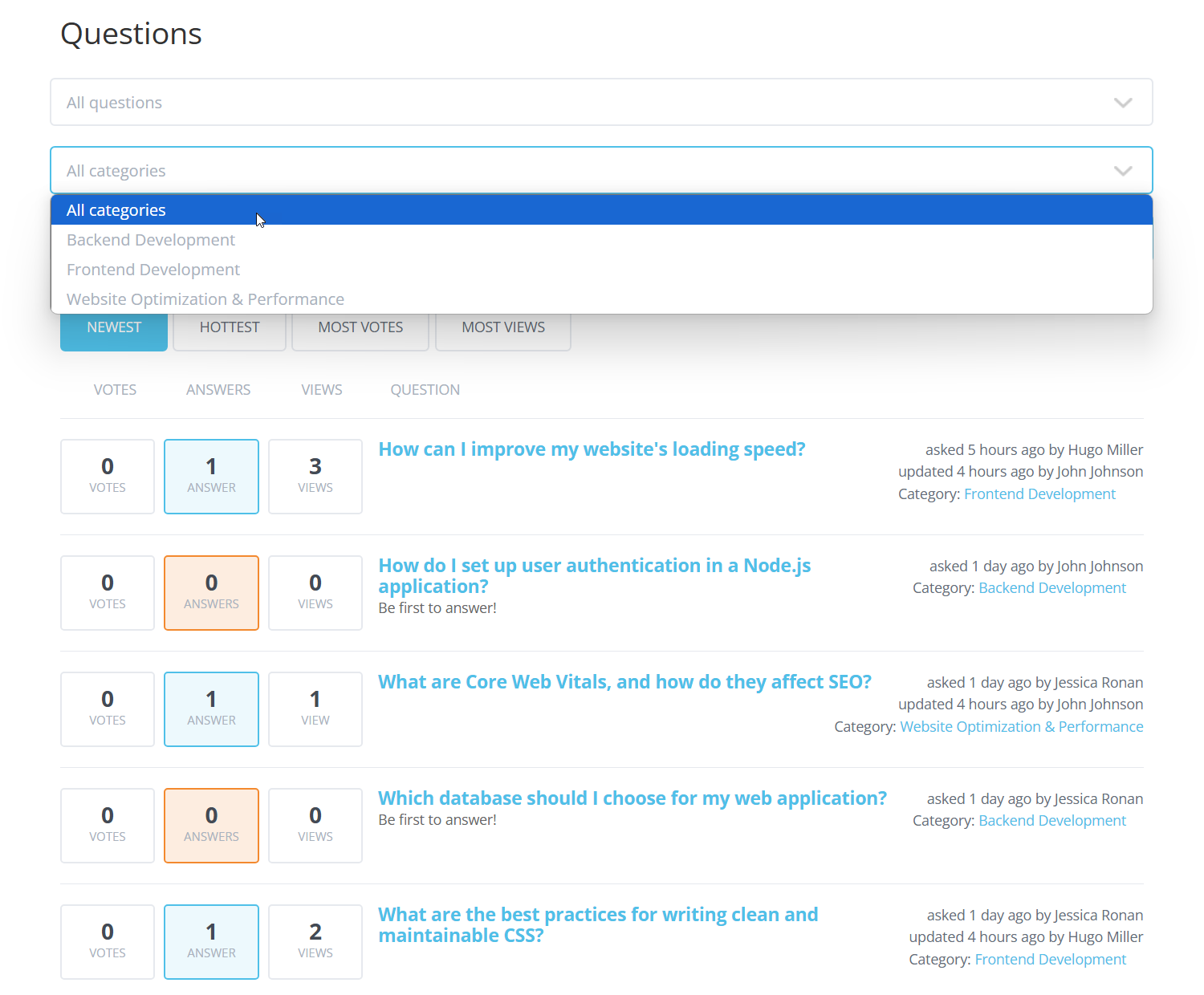1204x995 pixels.
Task: Click the 1 Answer box of CSS question
Action: tap(211, 942)
